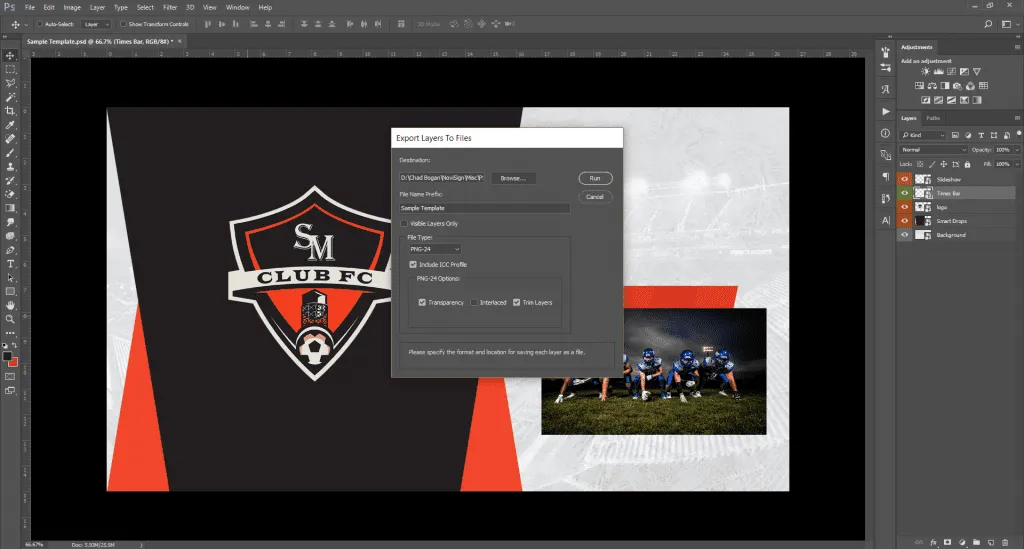Screen dimensions: 1024x549
Task: Switch to the Paths tab
Action: (933, 118)
